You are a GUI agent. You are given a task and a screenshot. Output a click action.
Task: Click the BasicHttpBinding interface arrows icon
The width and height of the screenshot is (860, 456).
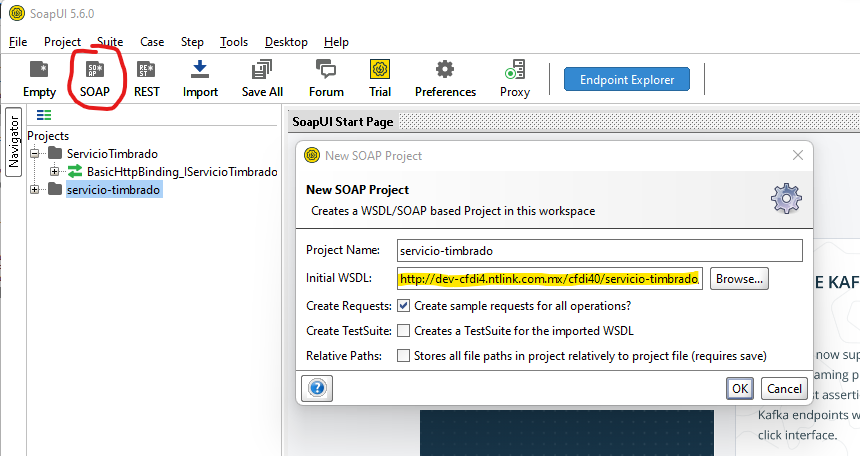[75, 171]
